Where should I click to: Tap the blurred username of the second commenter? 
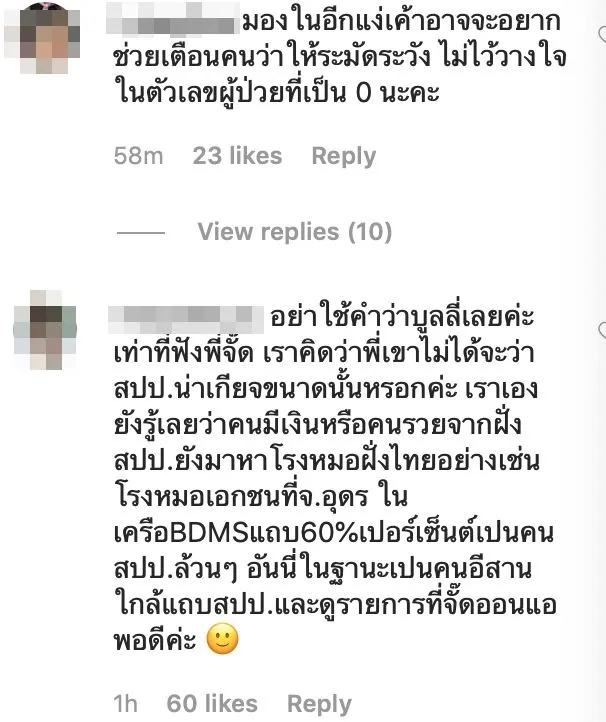[x=186, y=319]
